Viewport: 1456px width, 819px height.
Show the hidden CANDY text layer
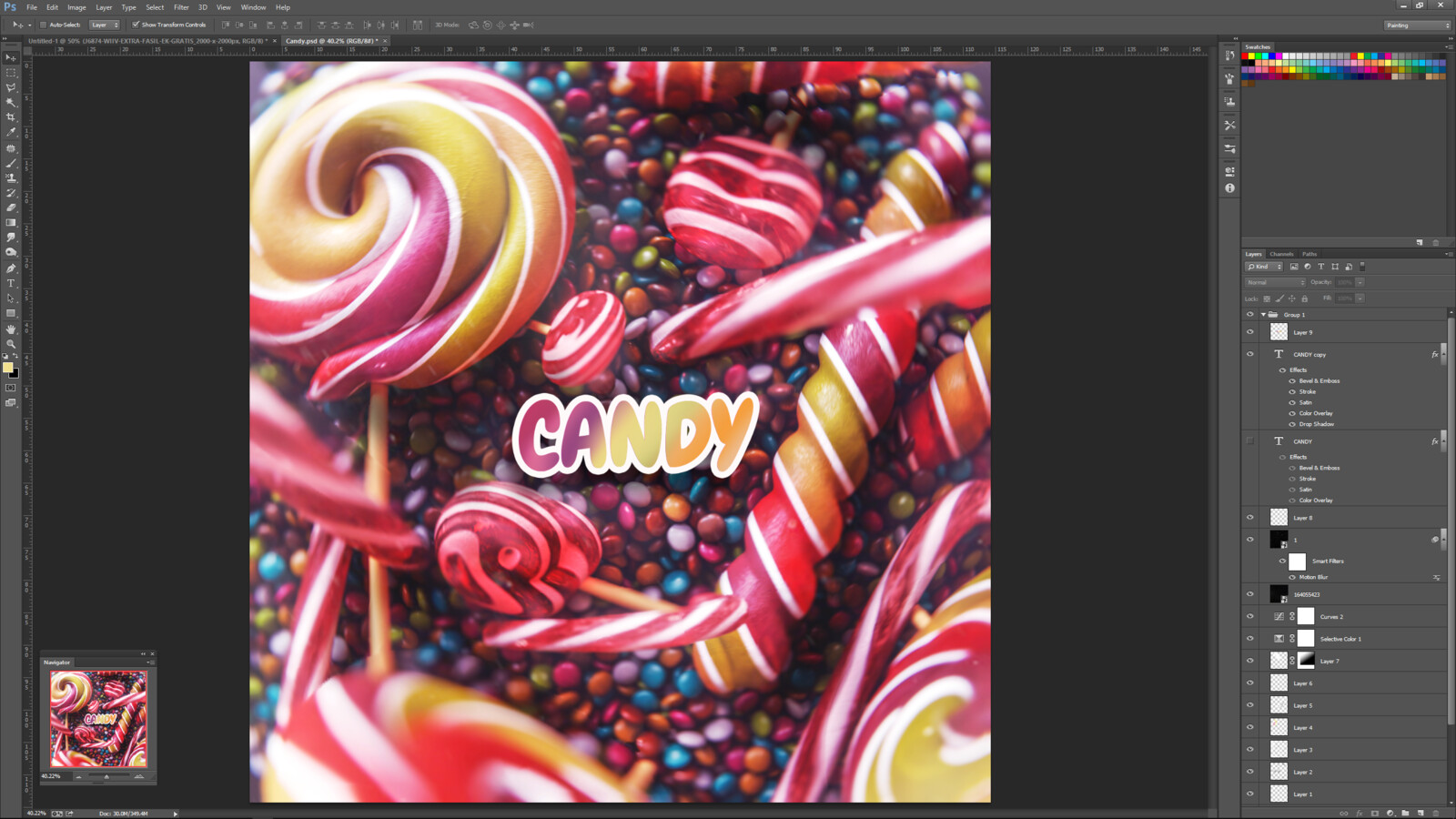click(1249, 441)
